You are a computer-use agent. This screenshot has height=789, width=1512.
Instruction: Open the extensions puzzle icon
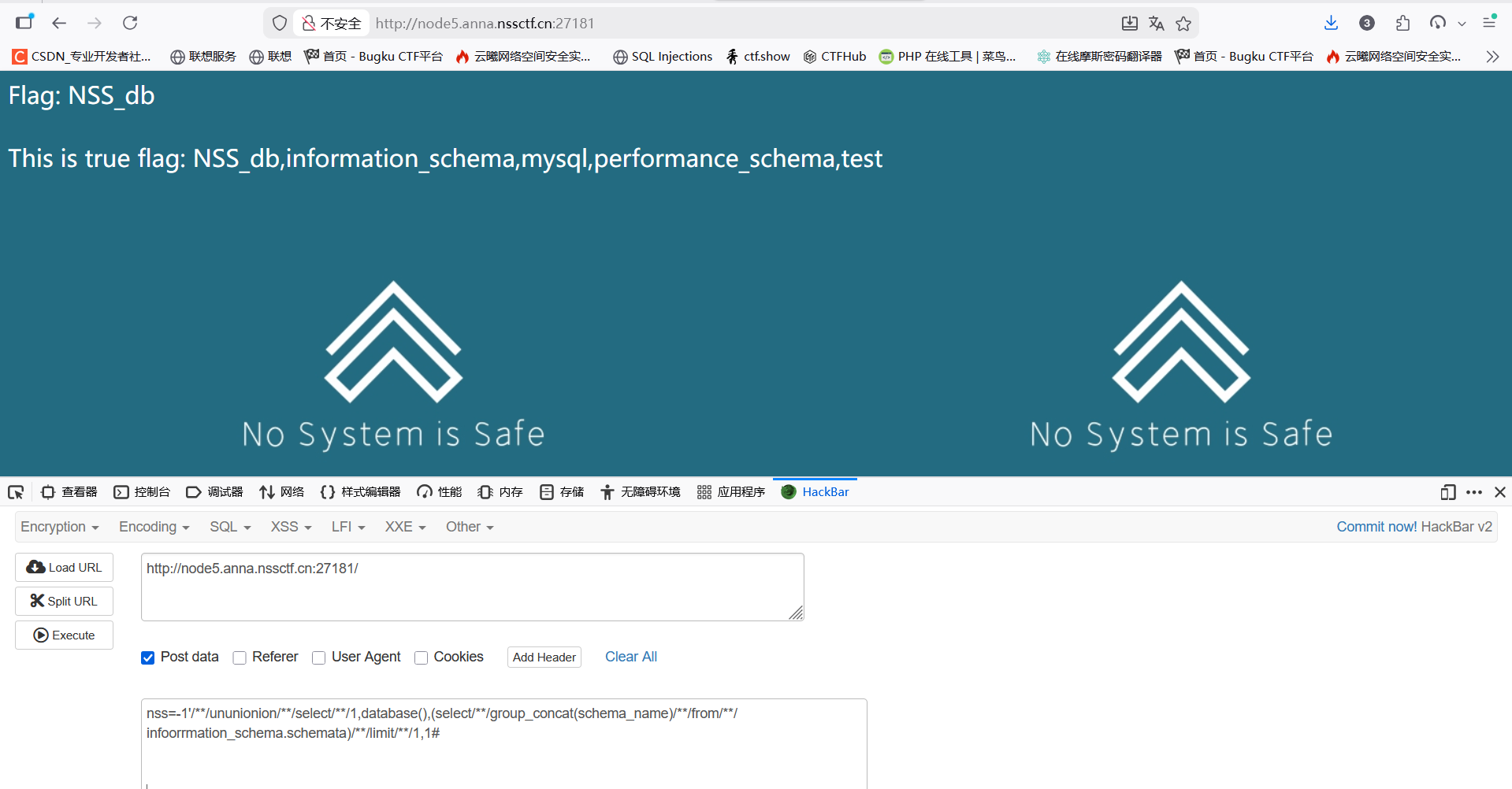tap(1402, 23)
